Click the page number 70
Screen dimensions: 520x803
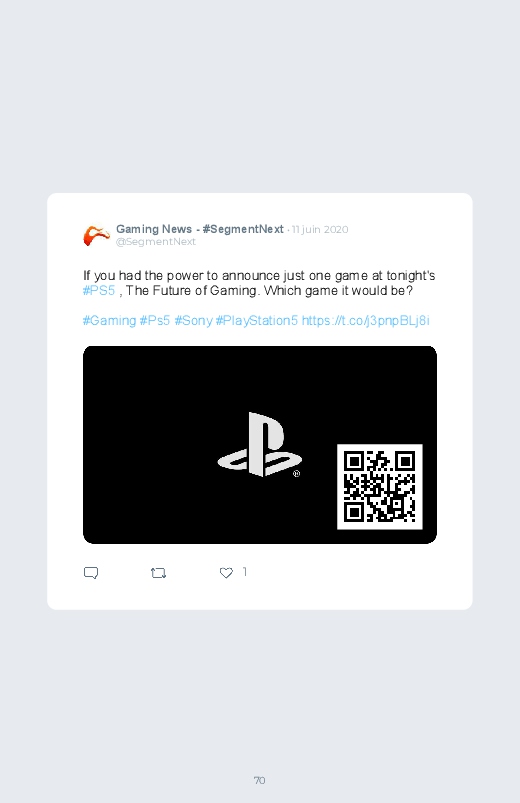tap(260, 780)
